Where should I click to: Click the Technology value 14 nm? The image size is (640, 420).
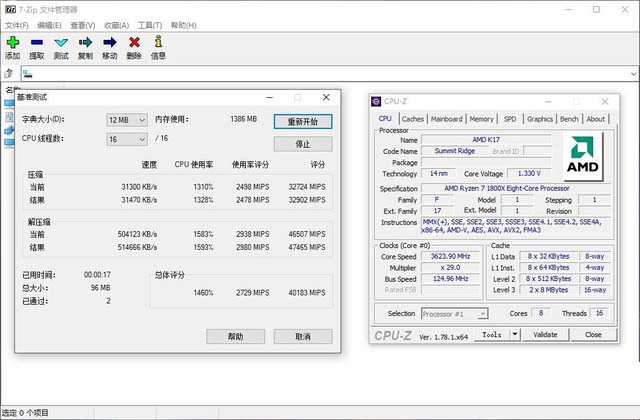[x=439, y=173]
